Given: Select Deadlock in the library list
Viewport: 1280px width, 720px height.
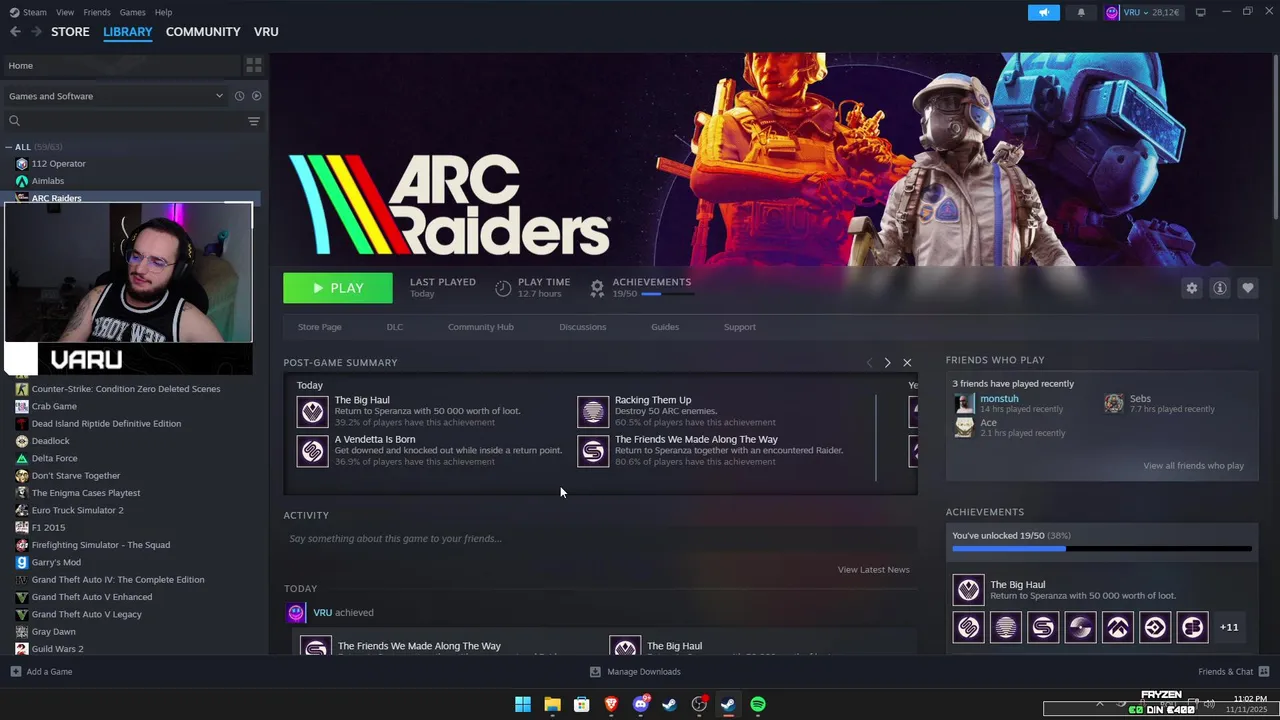Looking at the screenshot, I should pos(50,441).
